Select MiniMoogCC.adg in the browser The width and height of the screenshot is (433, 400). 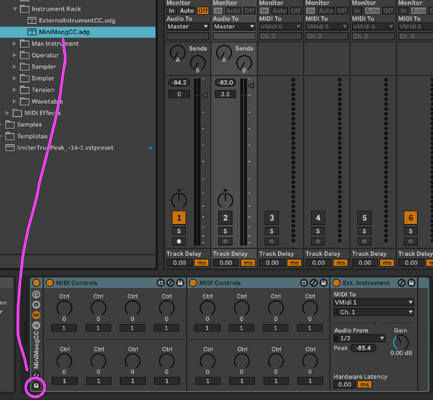tap(78, 32)
